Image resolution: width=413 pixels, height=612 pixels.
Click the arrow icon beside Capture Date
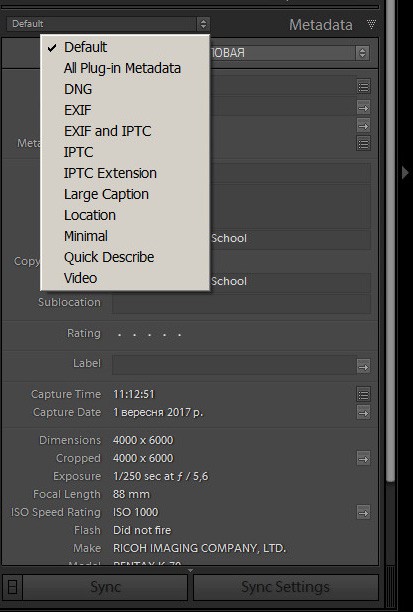[363, 413]
